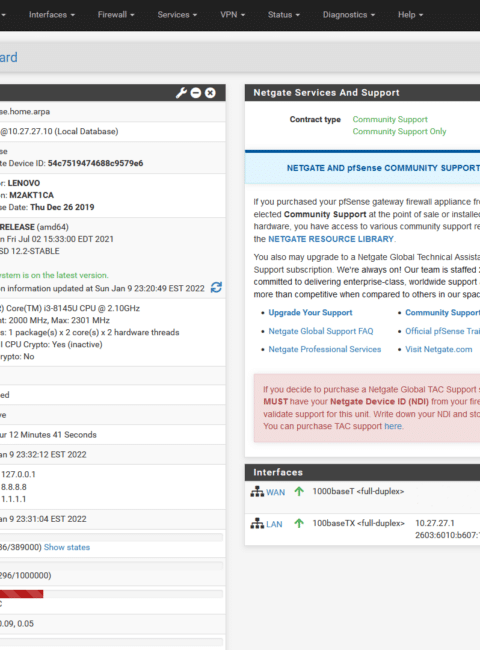
Task: Open the NETGATE RESOURCE LIBRARY link
Action: 331,239
